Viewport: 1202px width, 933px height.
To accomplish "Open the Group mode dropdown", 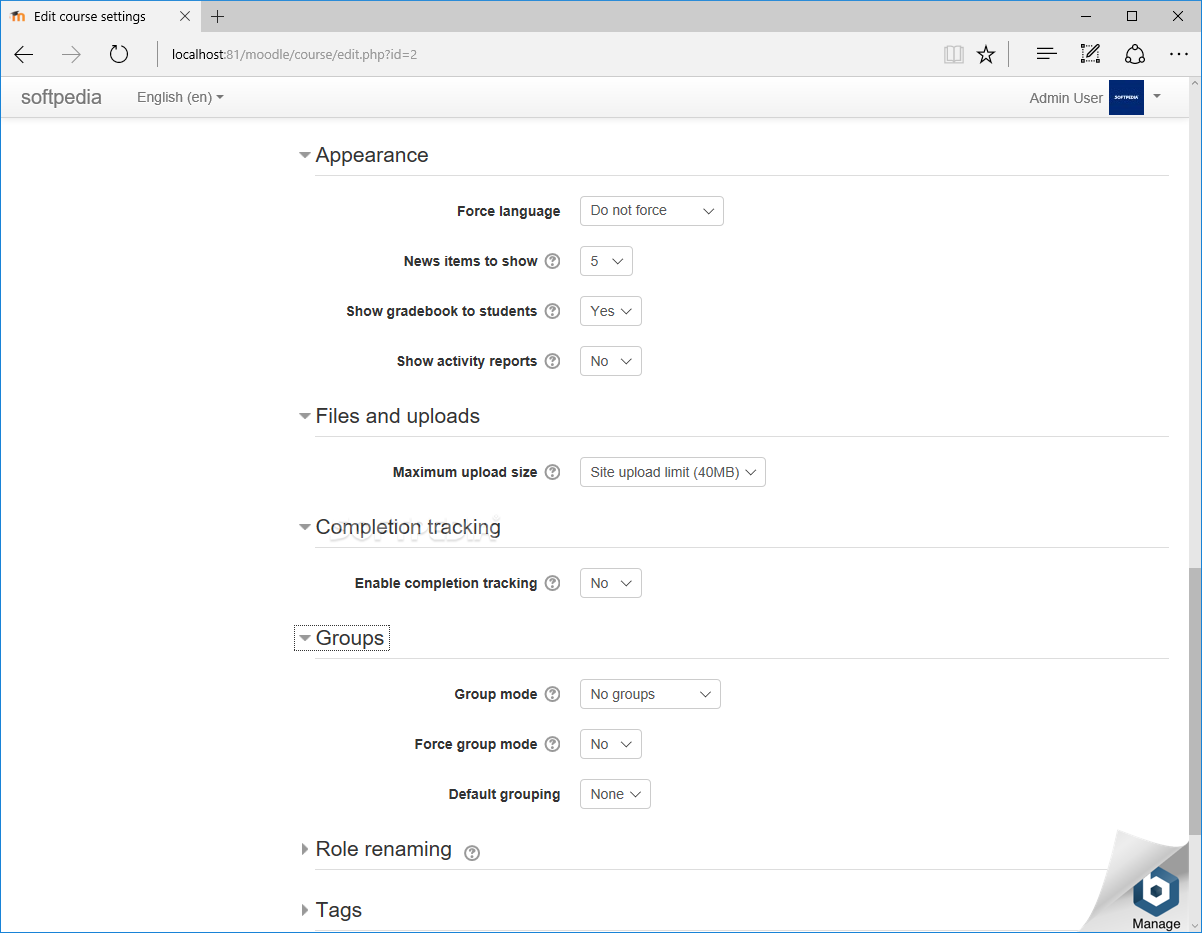I will [x=650, y=694].
